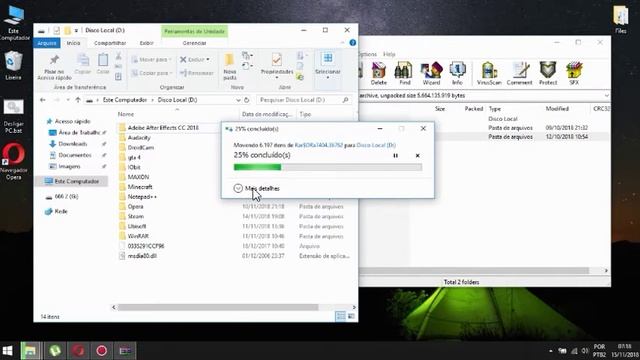Open the Arquivo tab in Explorer
This screenshot has height=360, width=640.
click(x=47, y=43)
